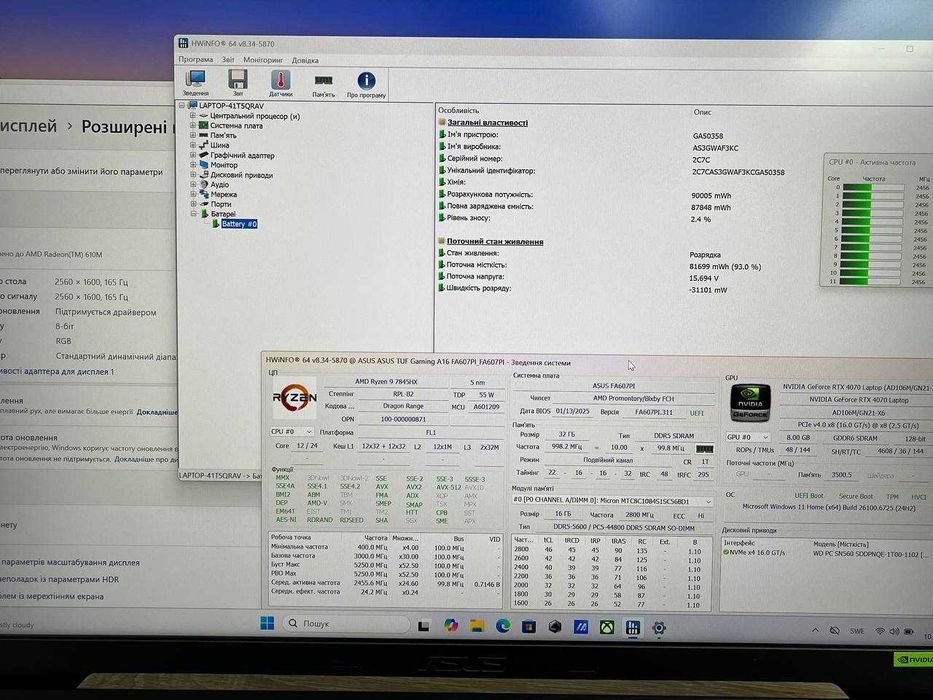The width and height of the screenshot is (933, 700).
Task: Click the AMD Ryzen 9 7845HX name field
Action: pos(386,382)
